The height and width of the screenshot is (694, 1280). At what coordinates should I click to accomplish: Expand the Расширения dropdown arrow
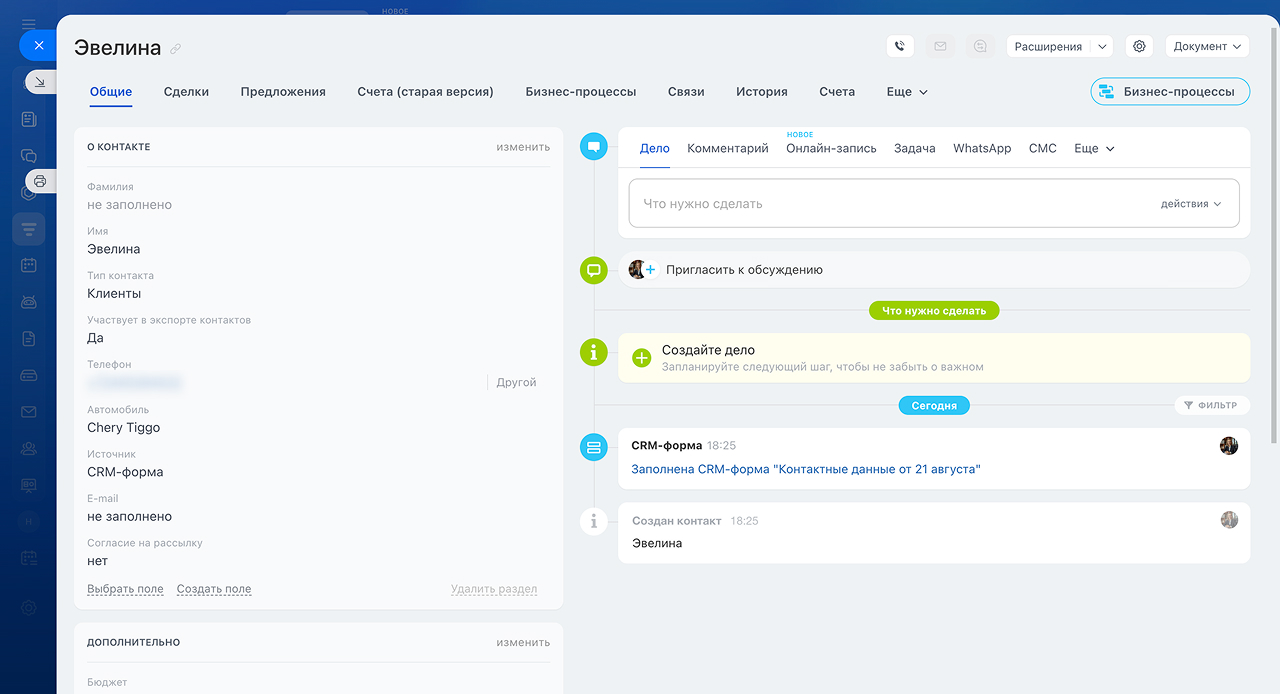tap(1101, 46)
